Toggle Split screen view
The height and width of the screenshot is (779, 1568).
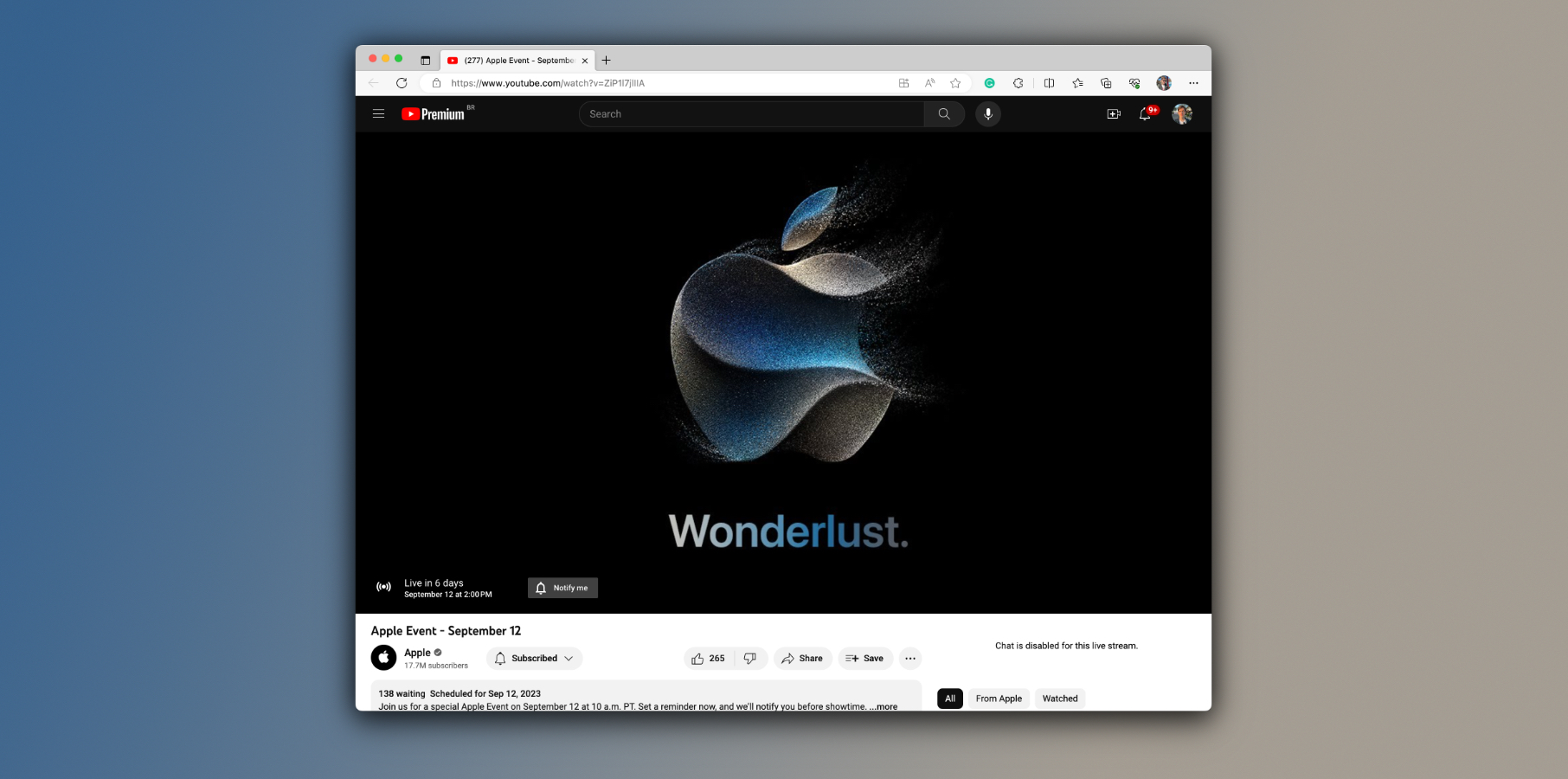tap(1049, 83)
